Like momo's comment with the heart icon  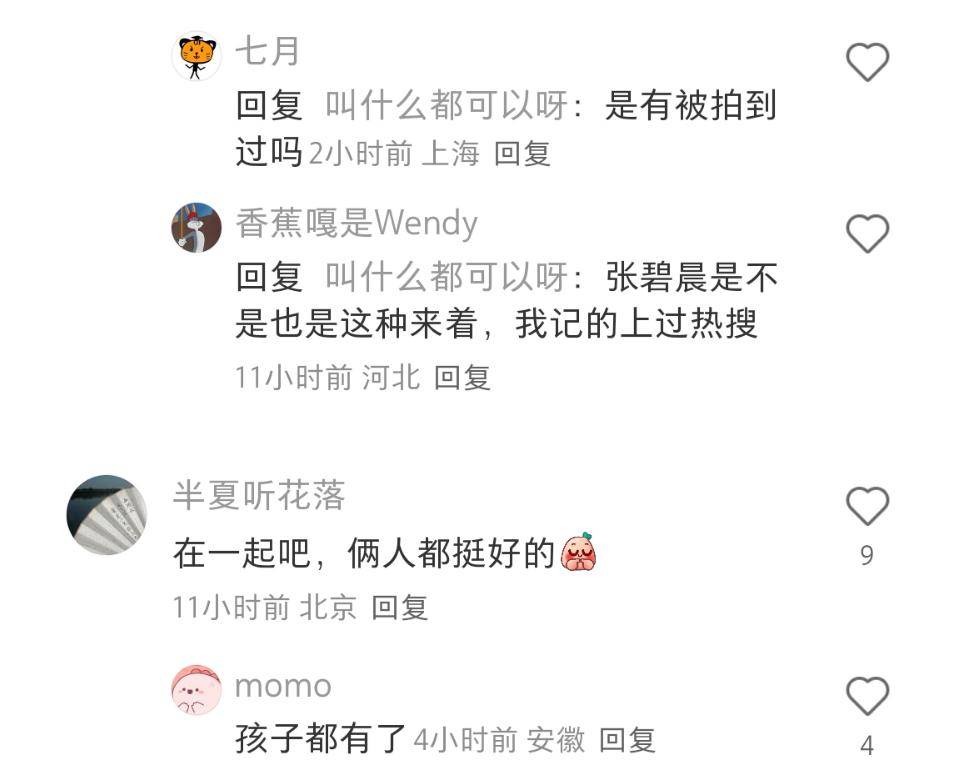(x=867, y=696)
